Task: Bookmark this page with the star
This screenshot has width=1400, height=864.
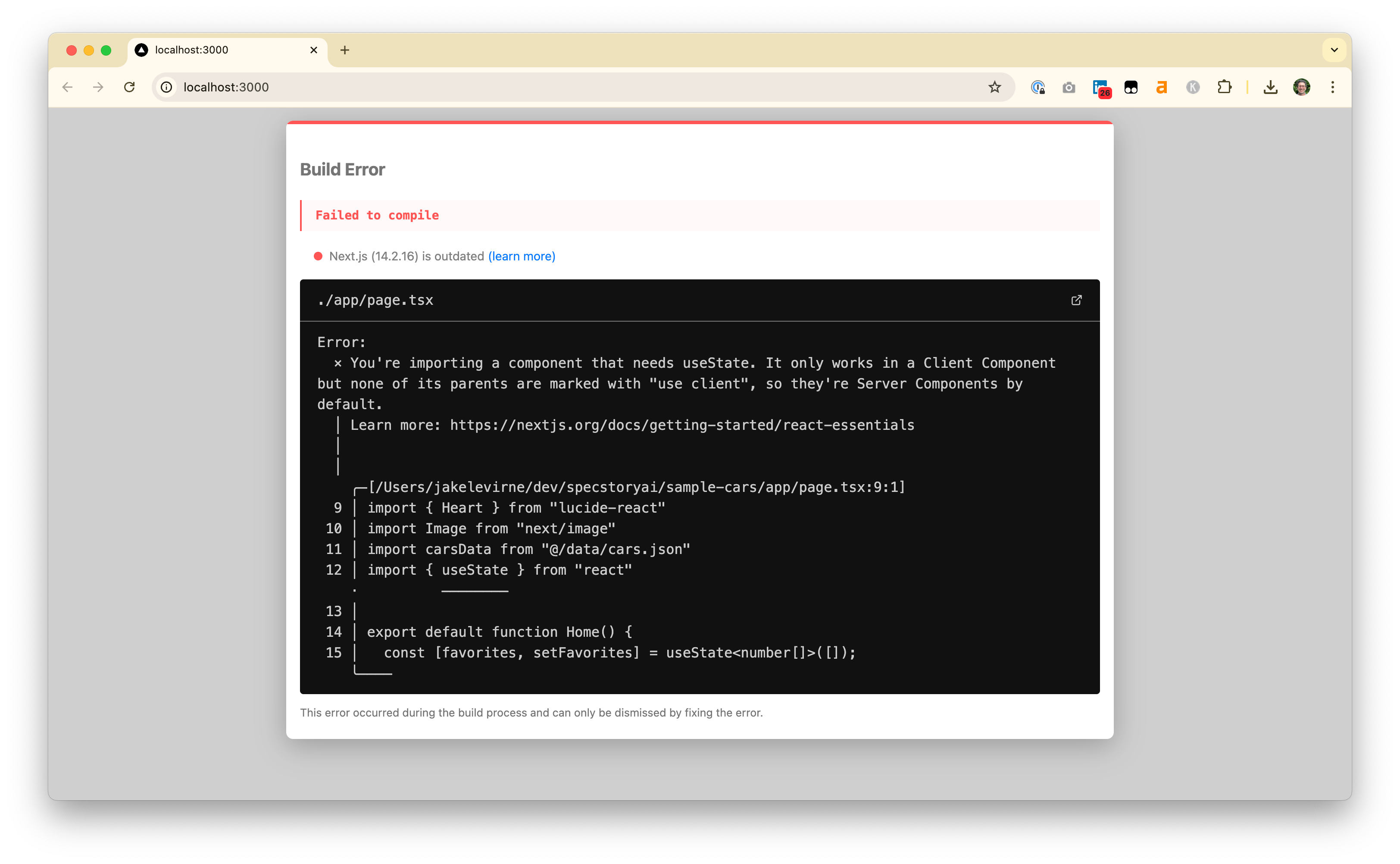Action: (994, 87)
